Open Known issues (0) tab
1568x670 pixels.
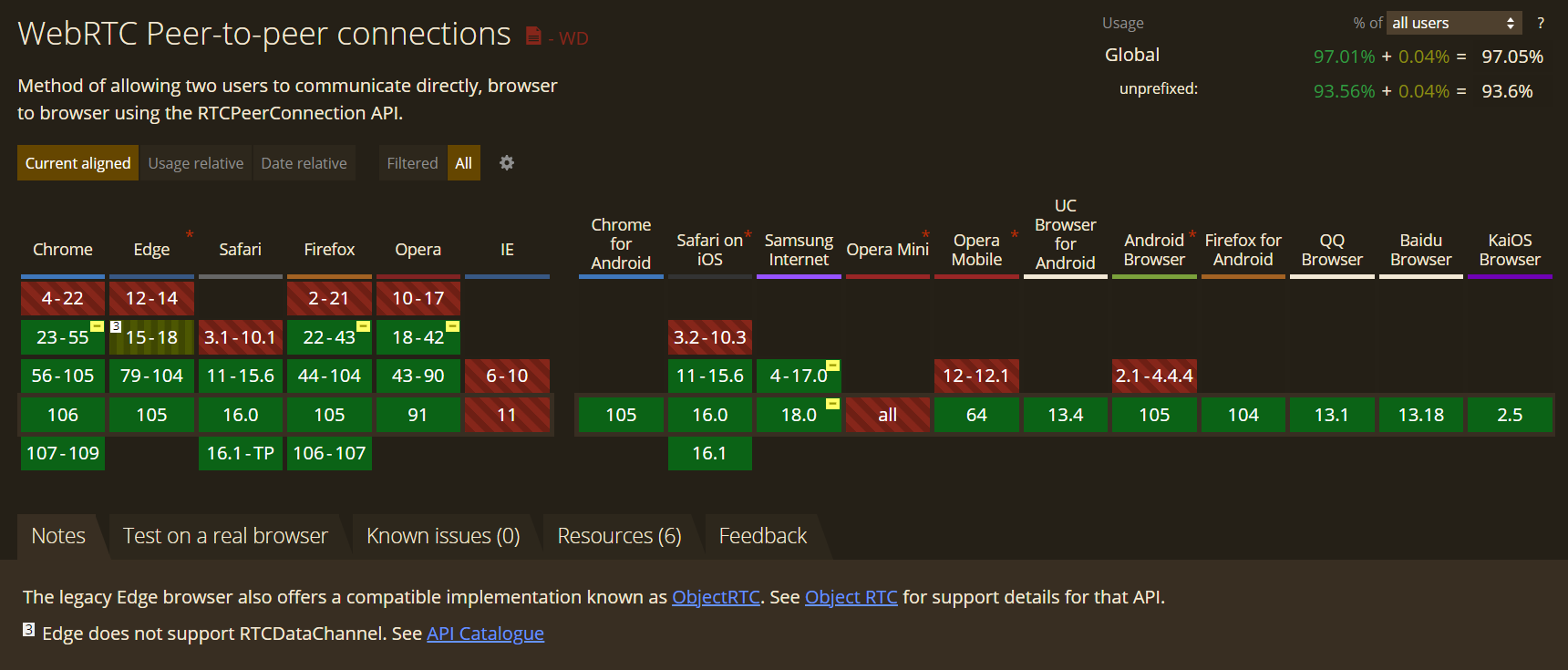coord(443,536)
